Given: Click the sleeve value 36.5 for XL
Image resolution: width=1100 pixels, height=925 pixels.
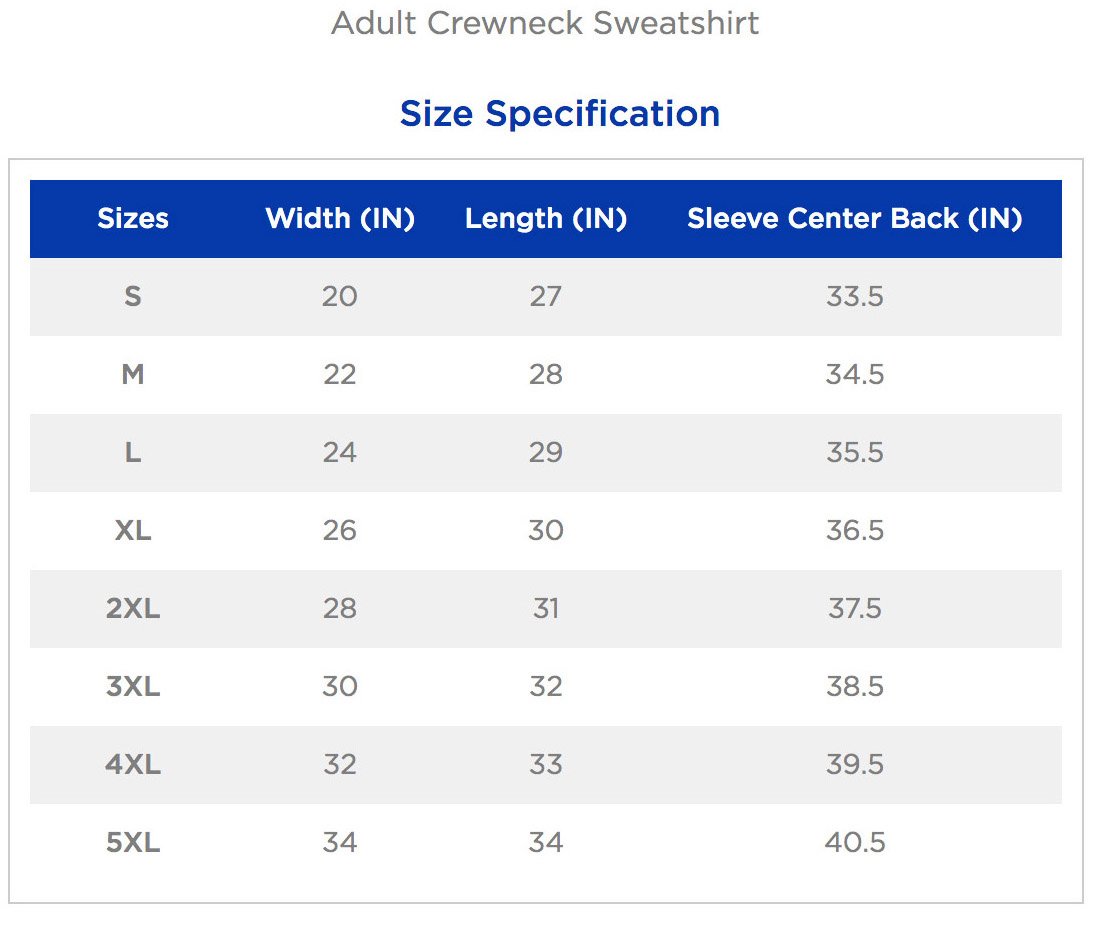Looking at the screenshot, I should pos(855,530).
